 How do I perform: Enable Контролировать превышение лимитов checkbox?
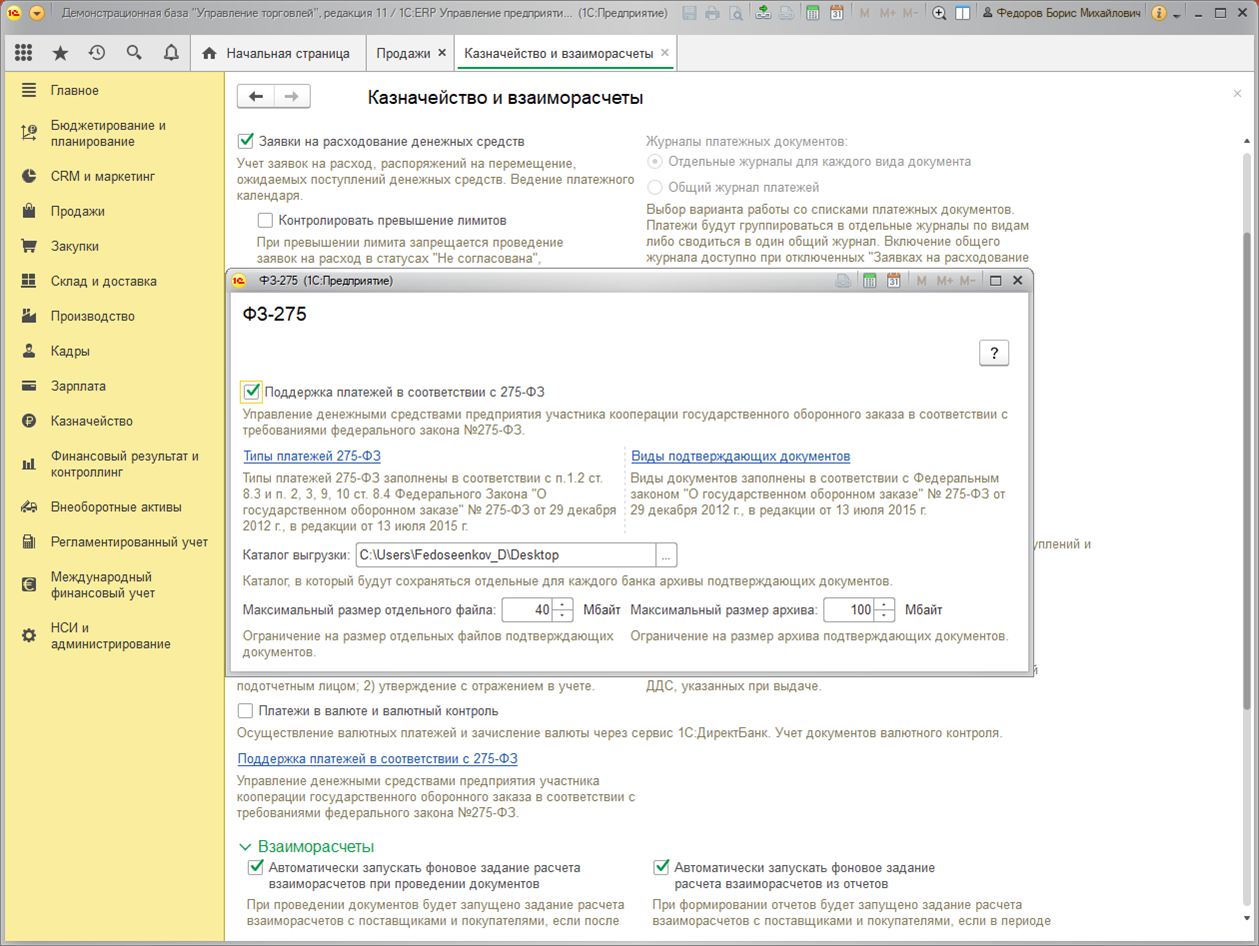click(x=265, y=220)
